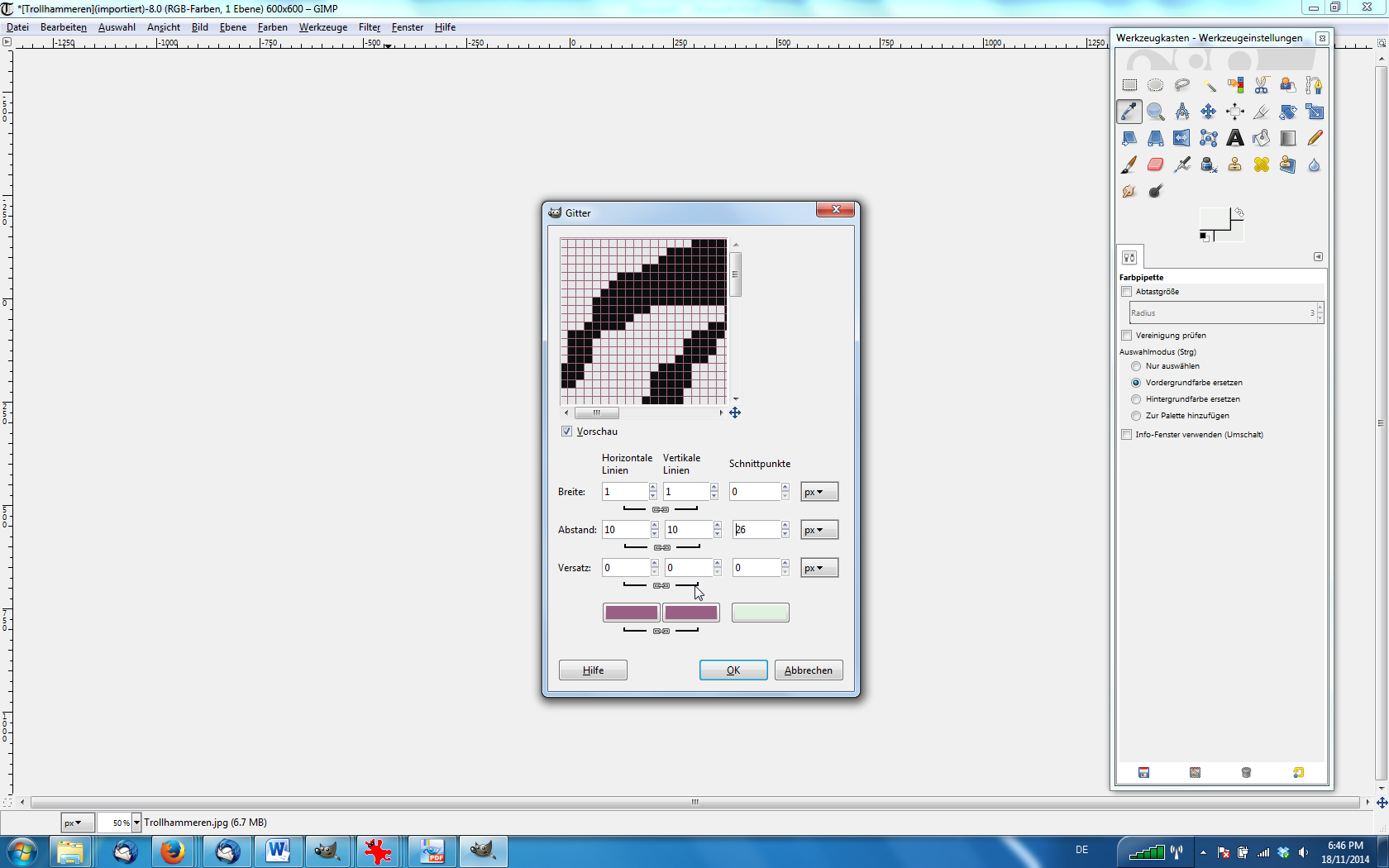
Task: Open the Filter menu
Action: click(369, 27)
